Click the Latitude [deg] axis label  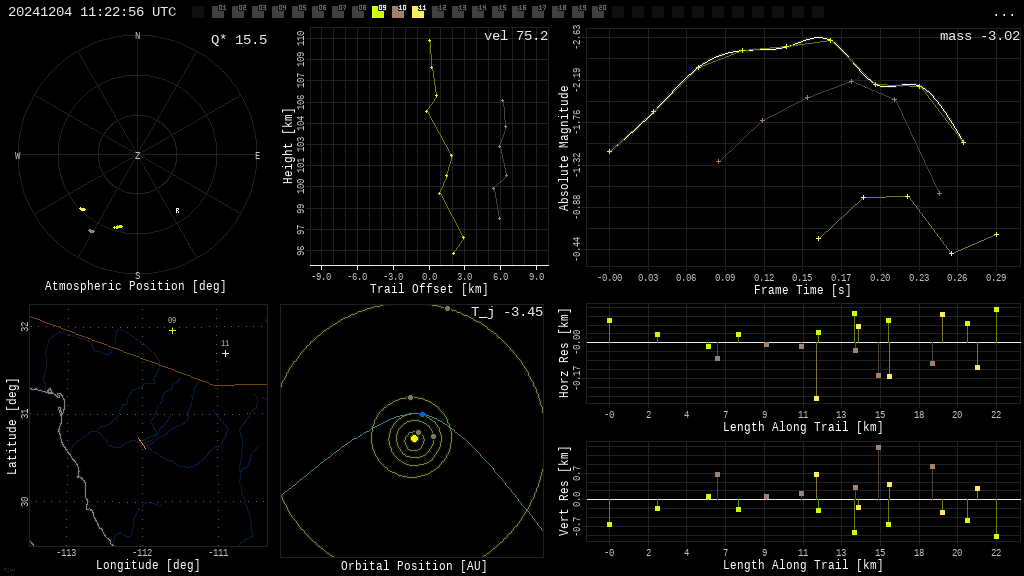click(12, 426)
